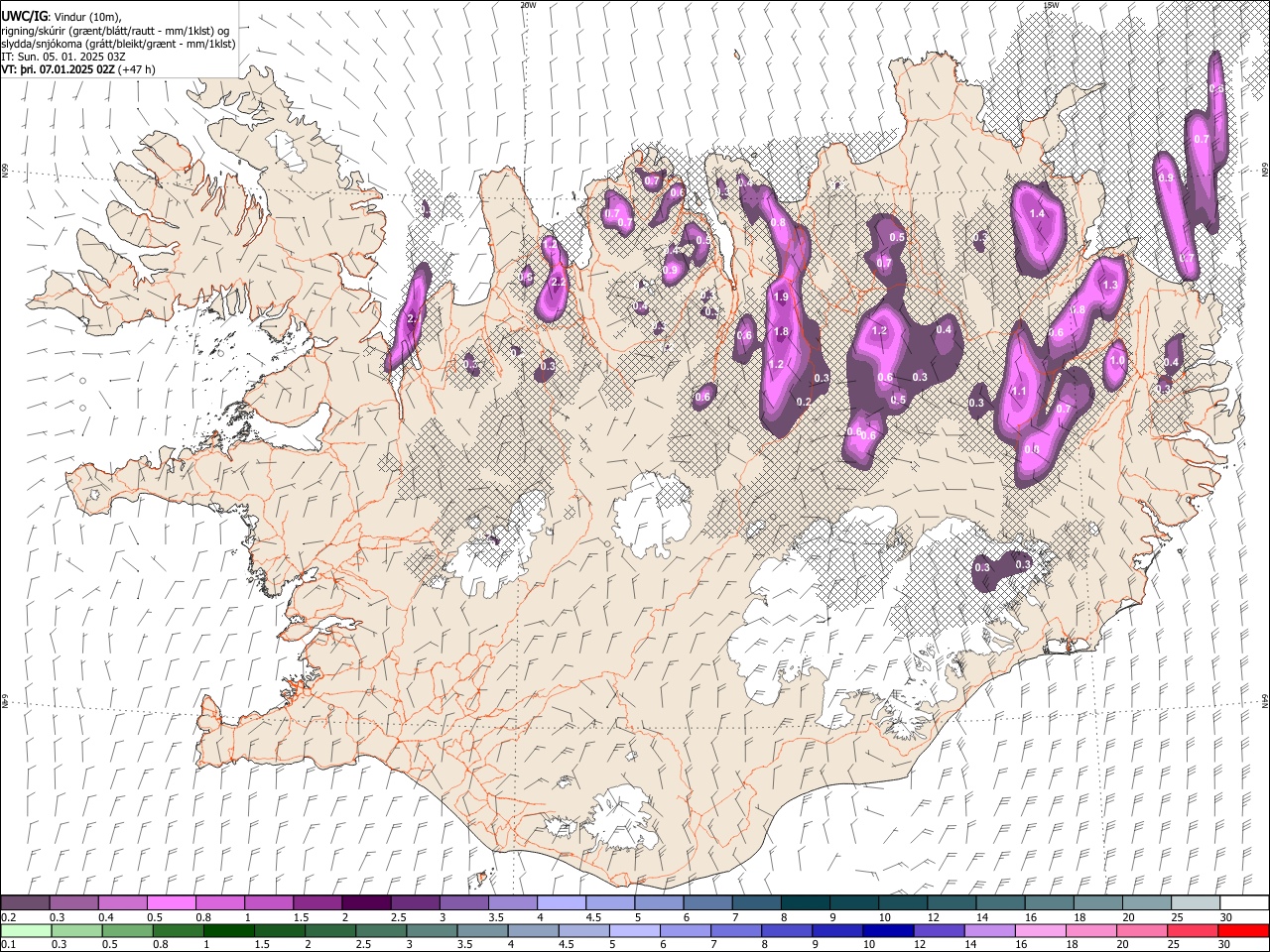Viewport: 1270px width, 952px height.
Task: Click the 1.3 snowfall value label
Action: [x=1109, y=286]
